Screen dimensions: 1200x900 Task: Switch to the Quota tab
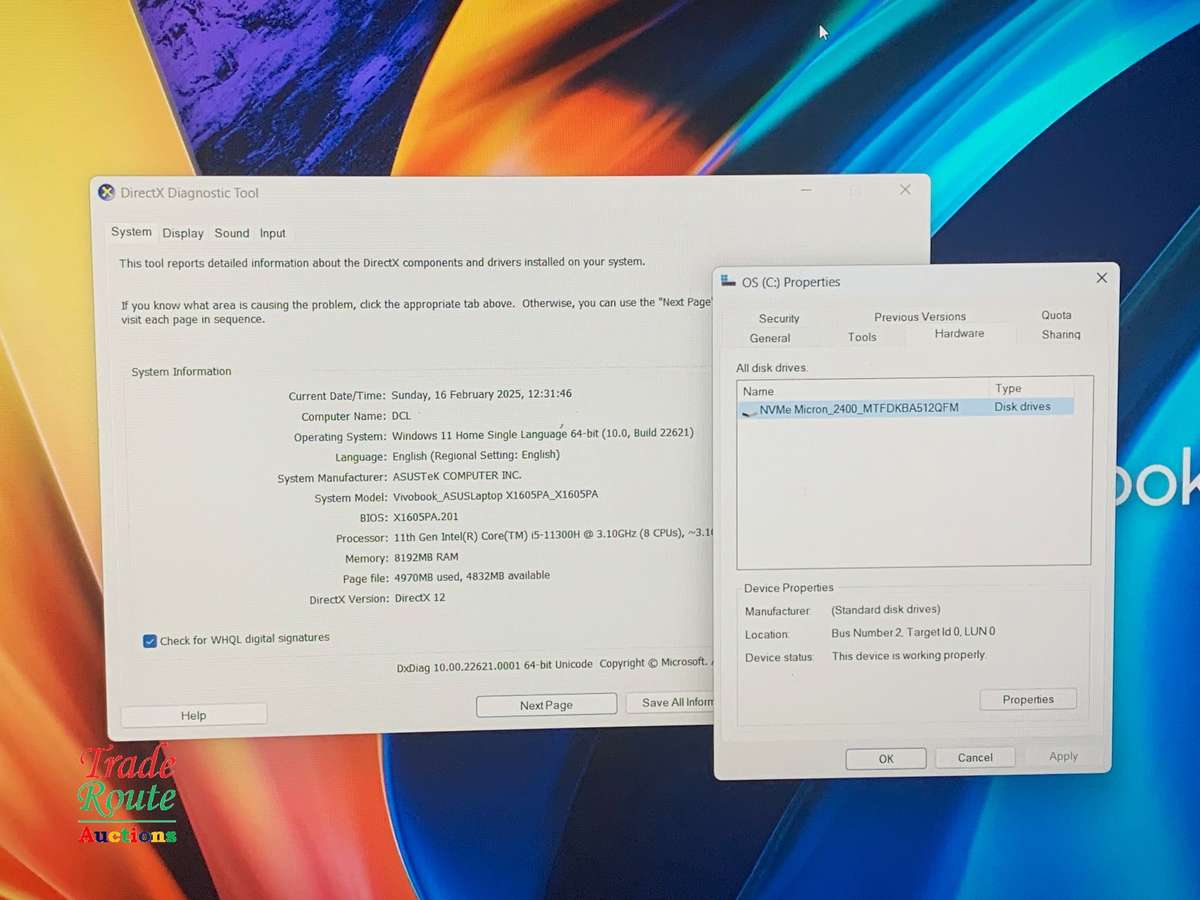1056,315
